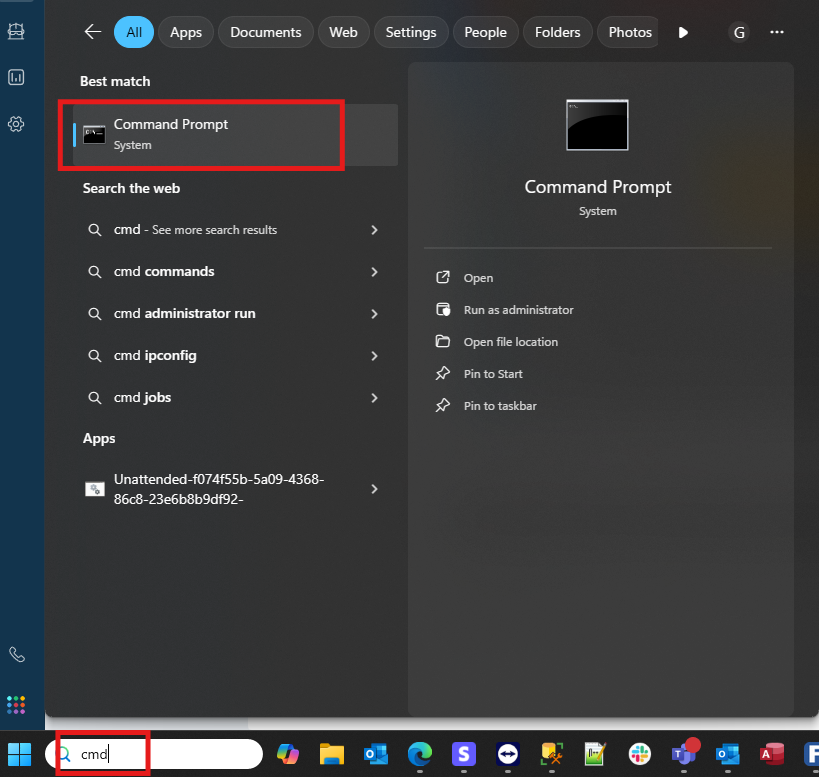This screenshot has height=777, width=819.
Task: Expand chevron next to Unattended app result
Action: pos(374,489)
